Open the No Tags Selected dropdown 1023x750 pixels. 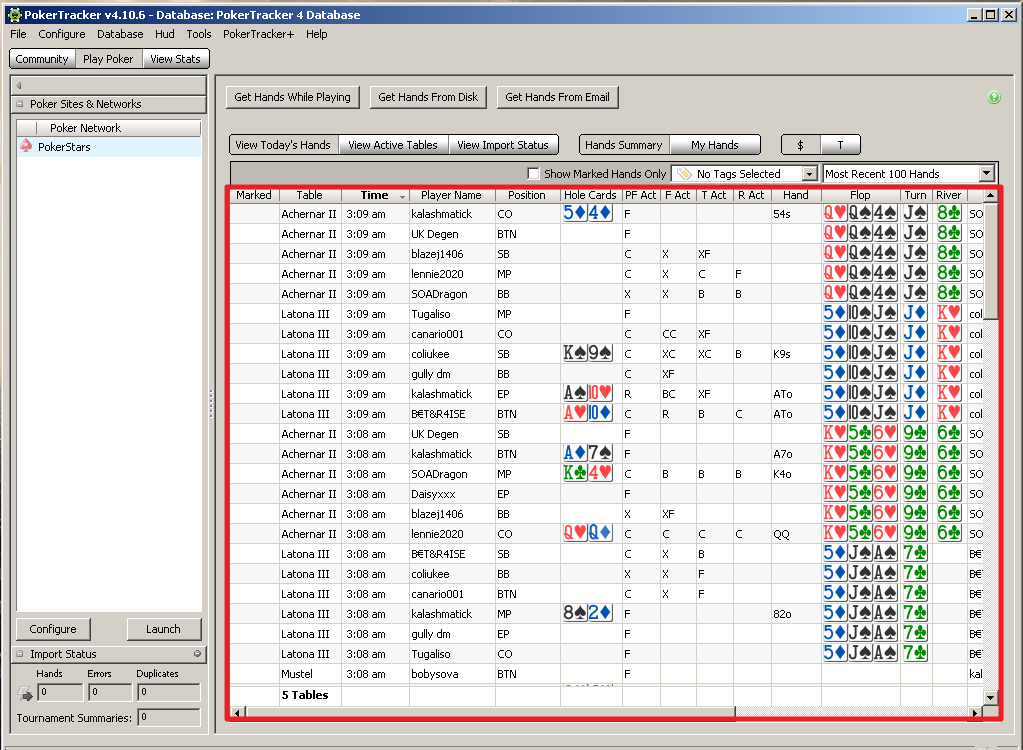(809, 173)
